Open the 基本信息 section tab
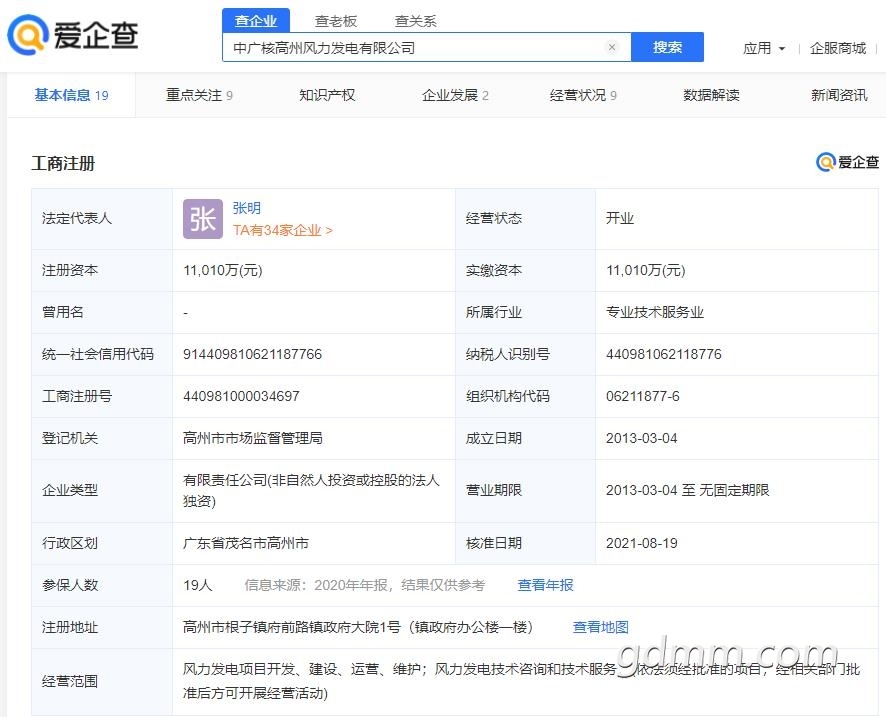This screenshot has width=886, height=717. (71, 95)
